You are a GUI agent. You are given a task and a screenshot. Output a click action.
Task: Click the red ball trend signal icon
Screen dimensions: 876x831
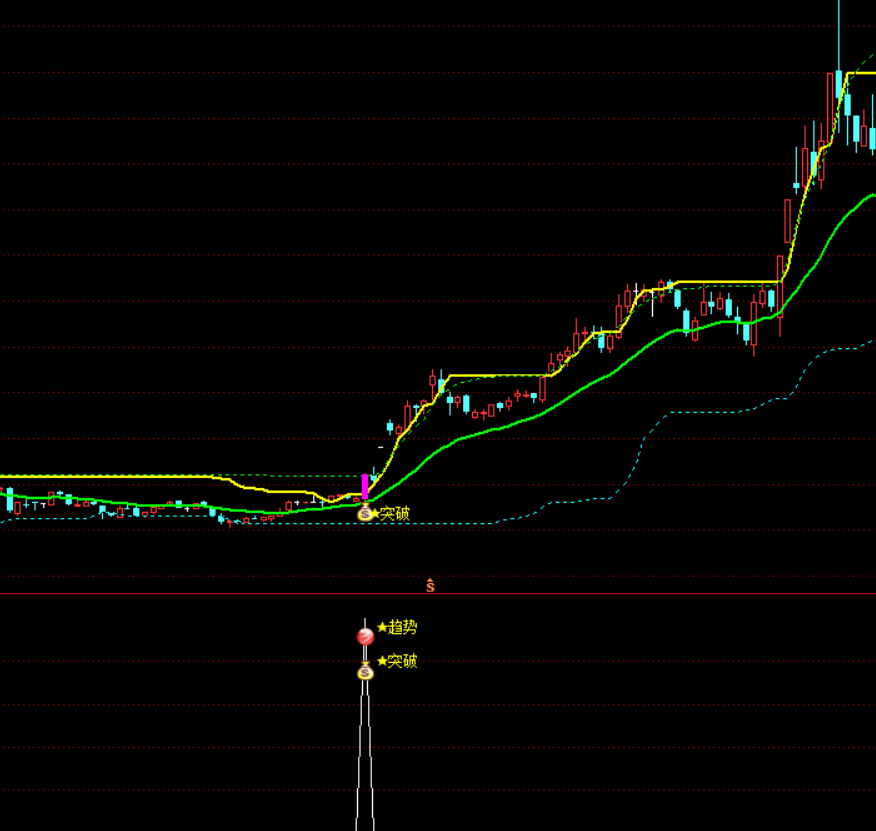point(365,636)
